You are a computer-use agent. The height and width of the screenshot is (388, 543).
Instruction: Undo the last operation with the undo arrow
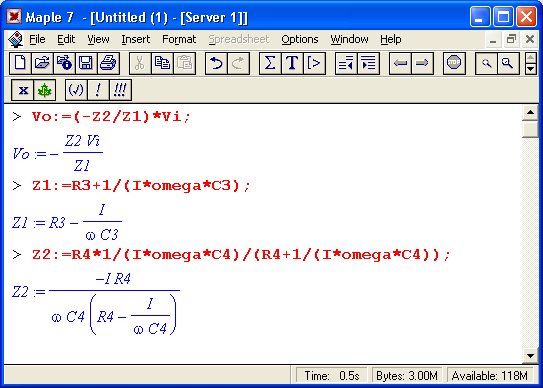[216, 63]
